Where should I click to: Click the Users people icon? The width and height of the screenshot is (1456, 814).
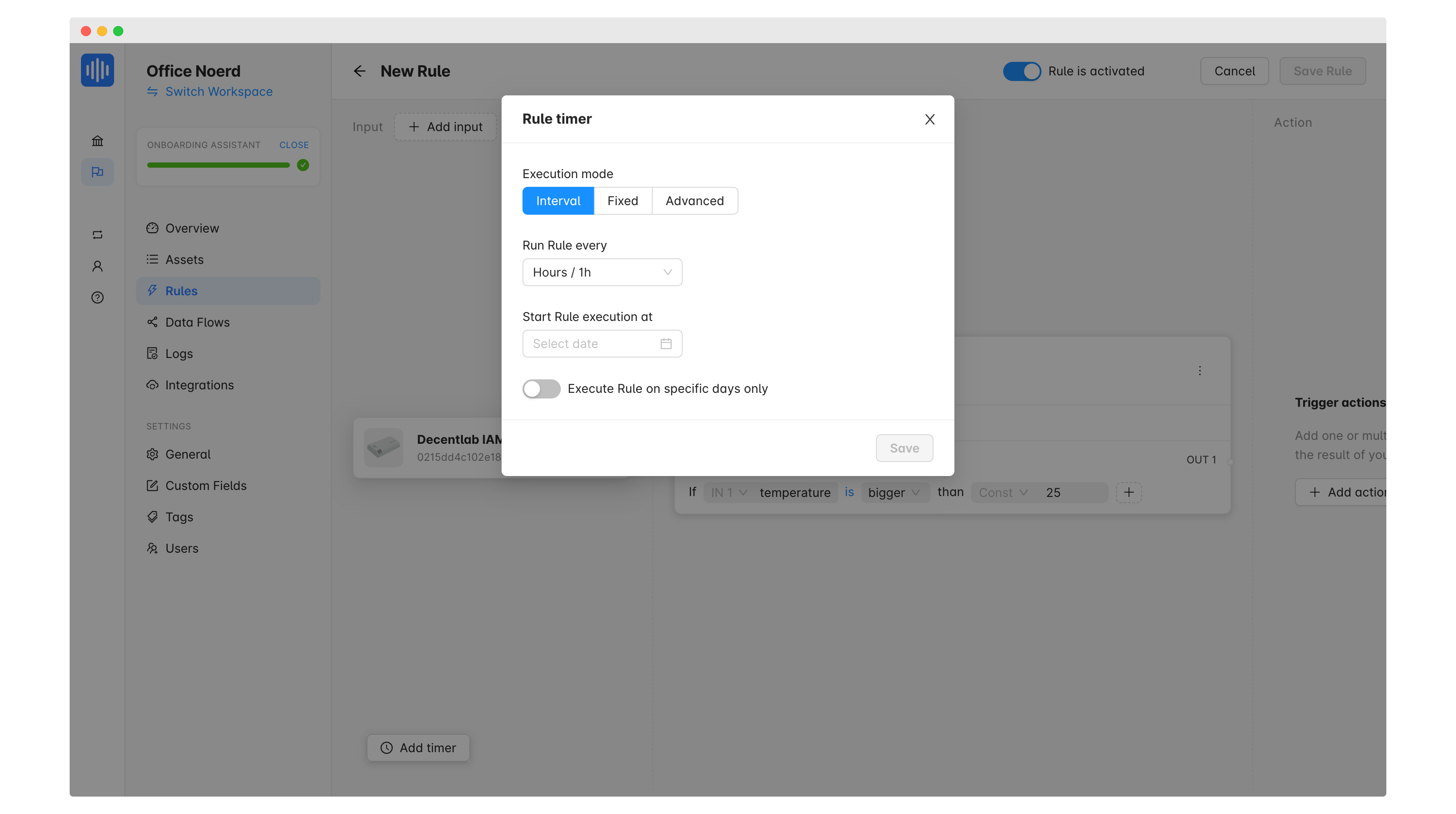pos(152,548)
